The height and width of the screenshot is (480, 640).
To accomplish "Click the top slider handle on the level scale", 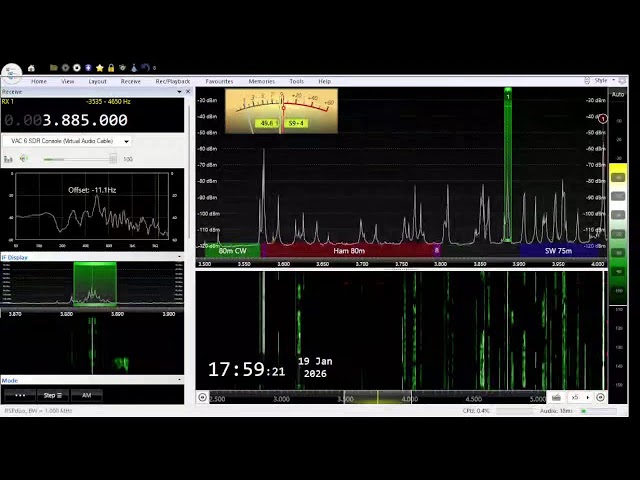I will tap(618, 178).
